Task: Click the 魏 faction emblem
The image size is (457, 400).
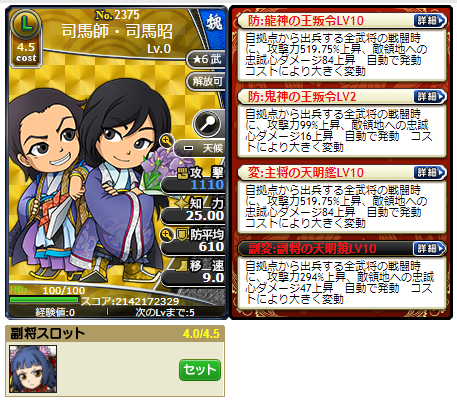Action: (214, 23)
